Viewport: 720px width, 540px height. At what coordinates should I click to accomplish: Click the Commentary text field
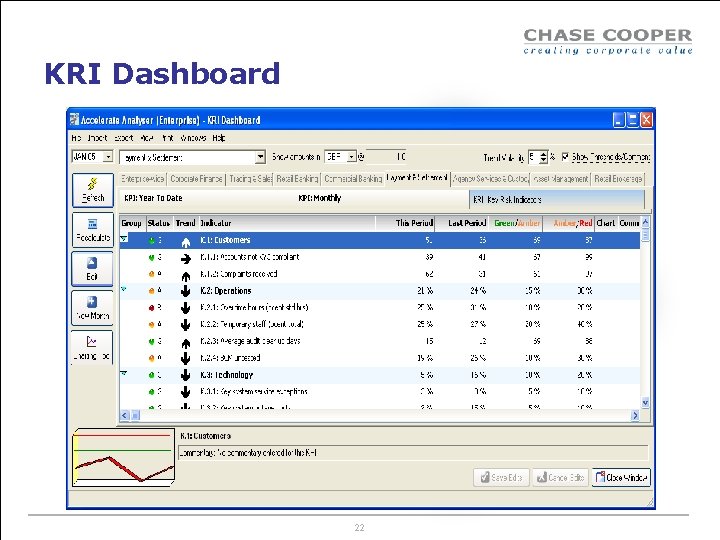tap(413, 453)
